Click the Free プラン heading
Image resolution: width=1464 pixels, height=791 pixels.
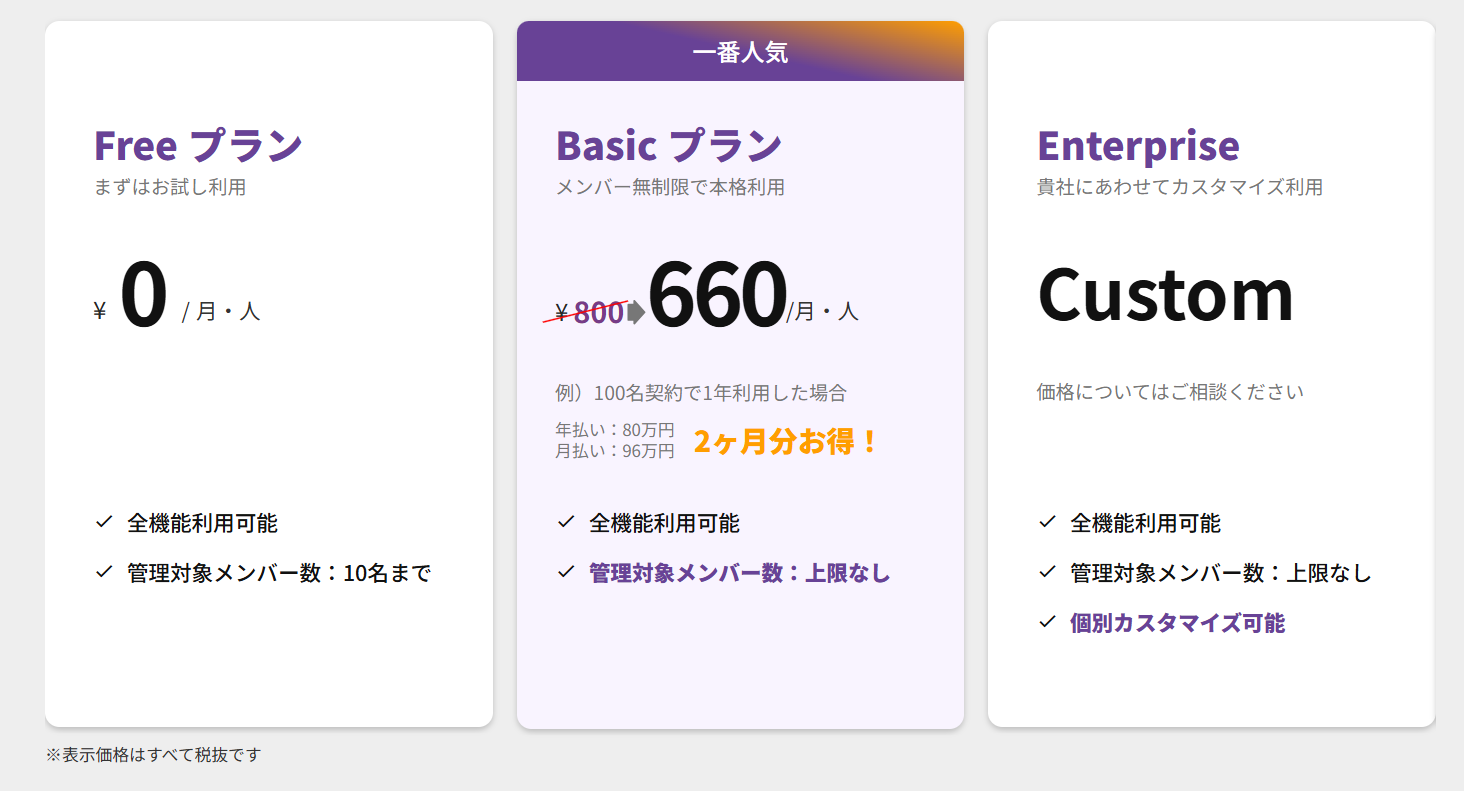point(198,145)
